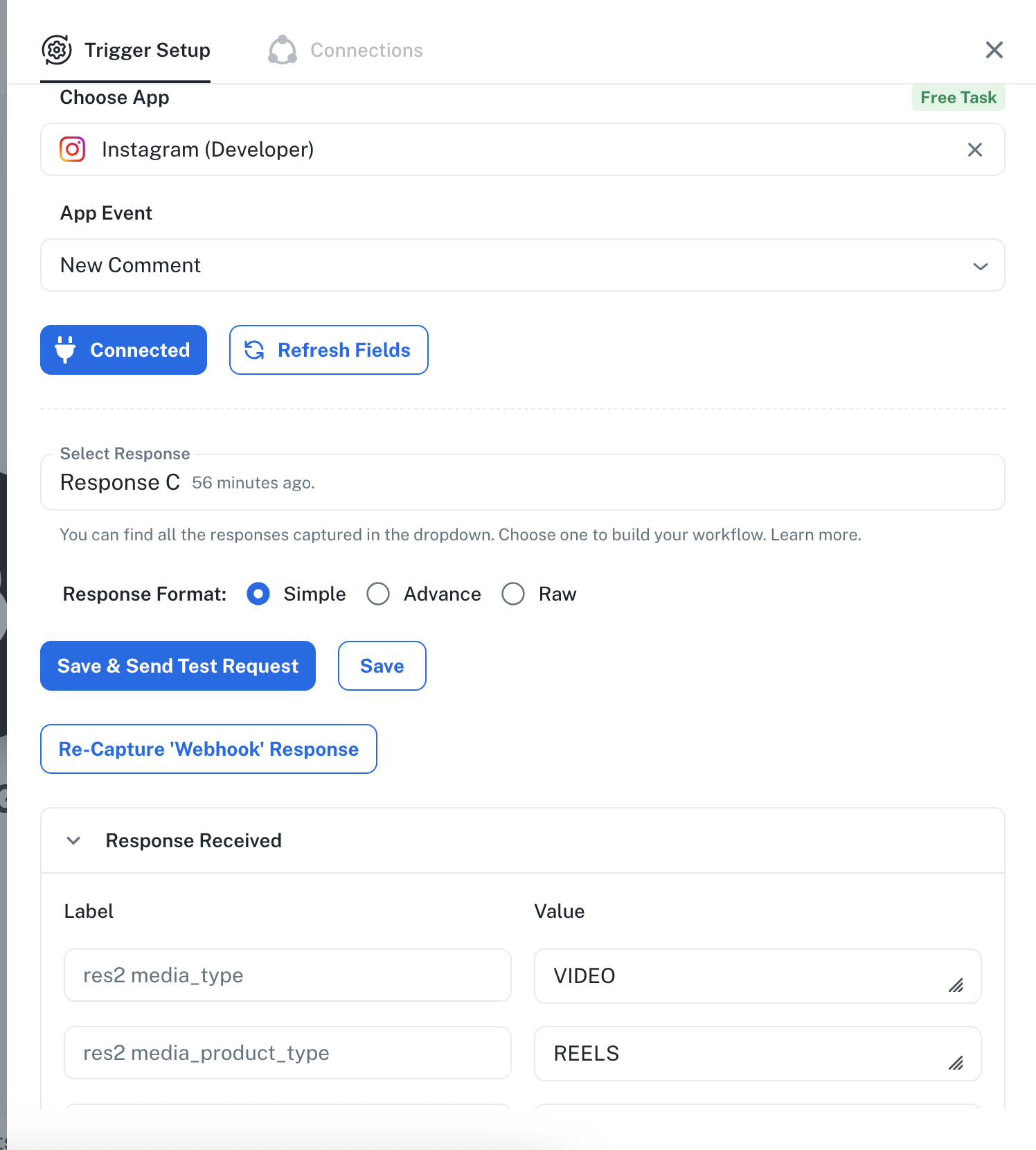Click the resize handle of VIDEO value
1036x1150 pixels.
point(956,985)
